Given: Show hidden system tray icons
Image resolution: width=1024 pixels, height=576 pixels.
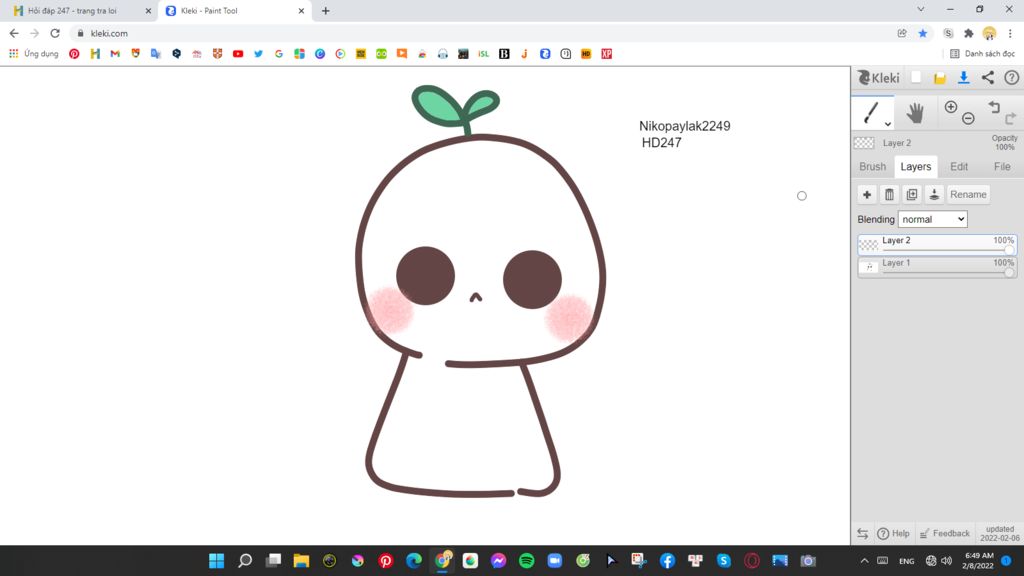Looking at the screenshot, I should tap(864, 561).
